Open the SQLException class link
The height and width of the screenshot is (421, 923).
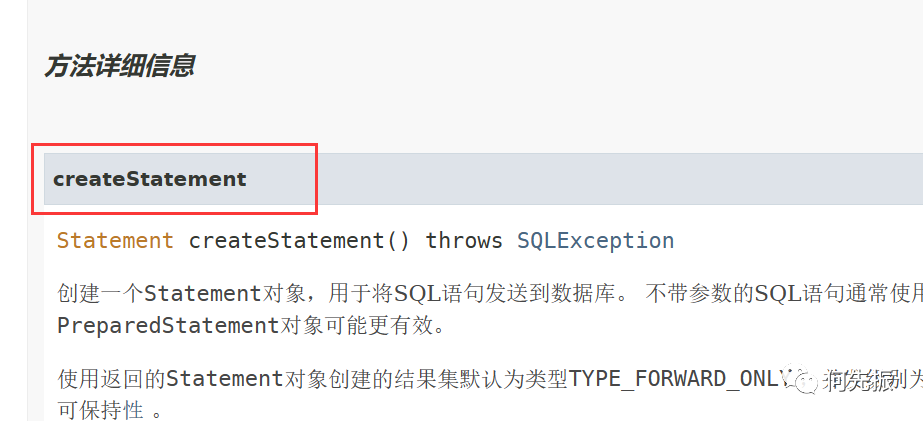(596, 241)
